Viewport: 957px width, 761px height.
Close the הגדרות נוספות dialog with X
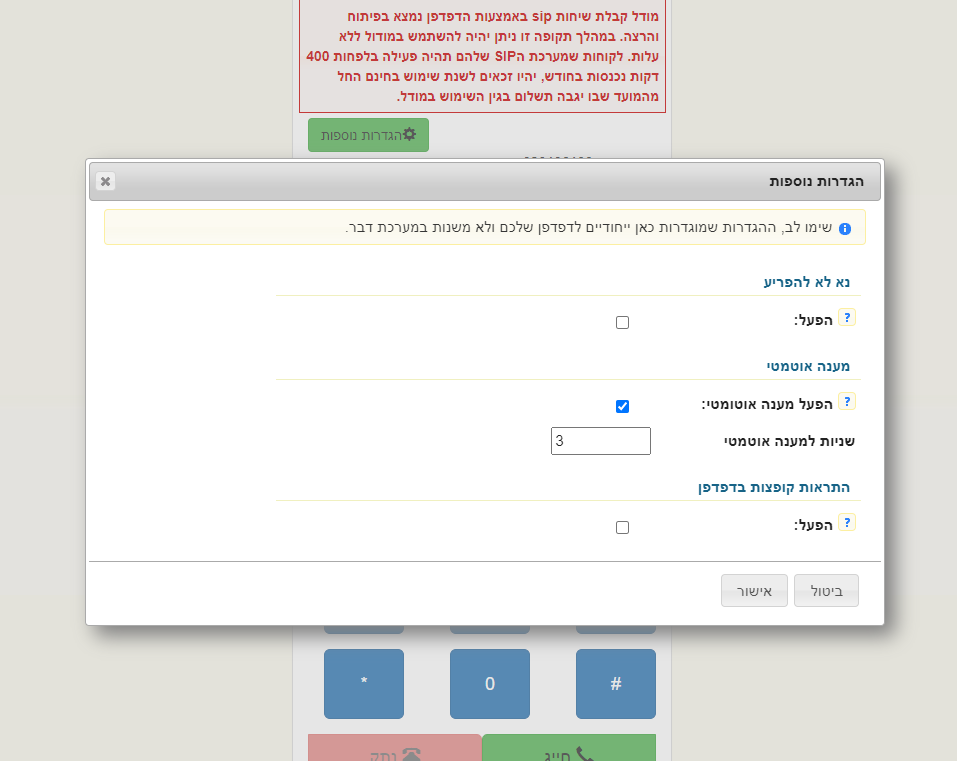point(105,181)
